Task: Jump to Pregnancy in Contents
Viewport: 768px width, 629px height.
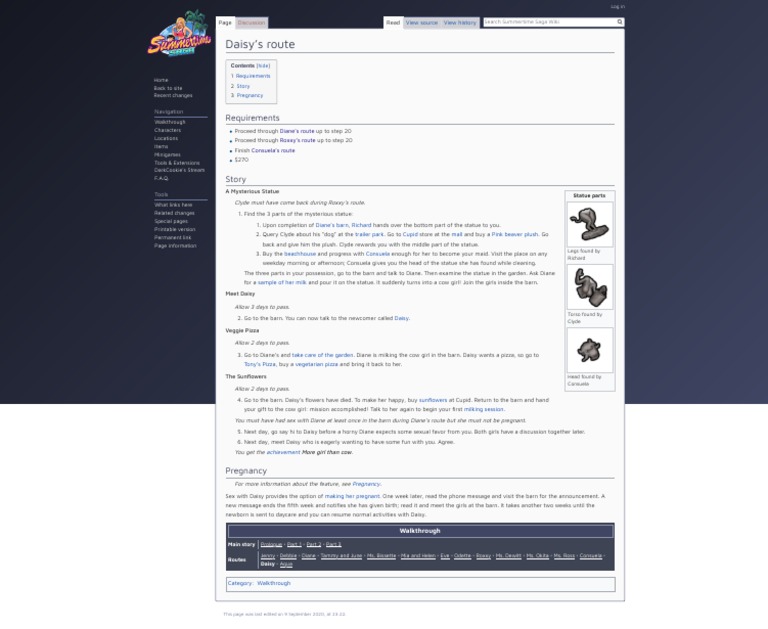Action: (250, 96)
